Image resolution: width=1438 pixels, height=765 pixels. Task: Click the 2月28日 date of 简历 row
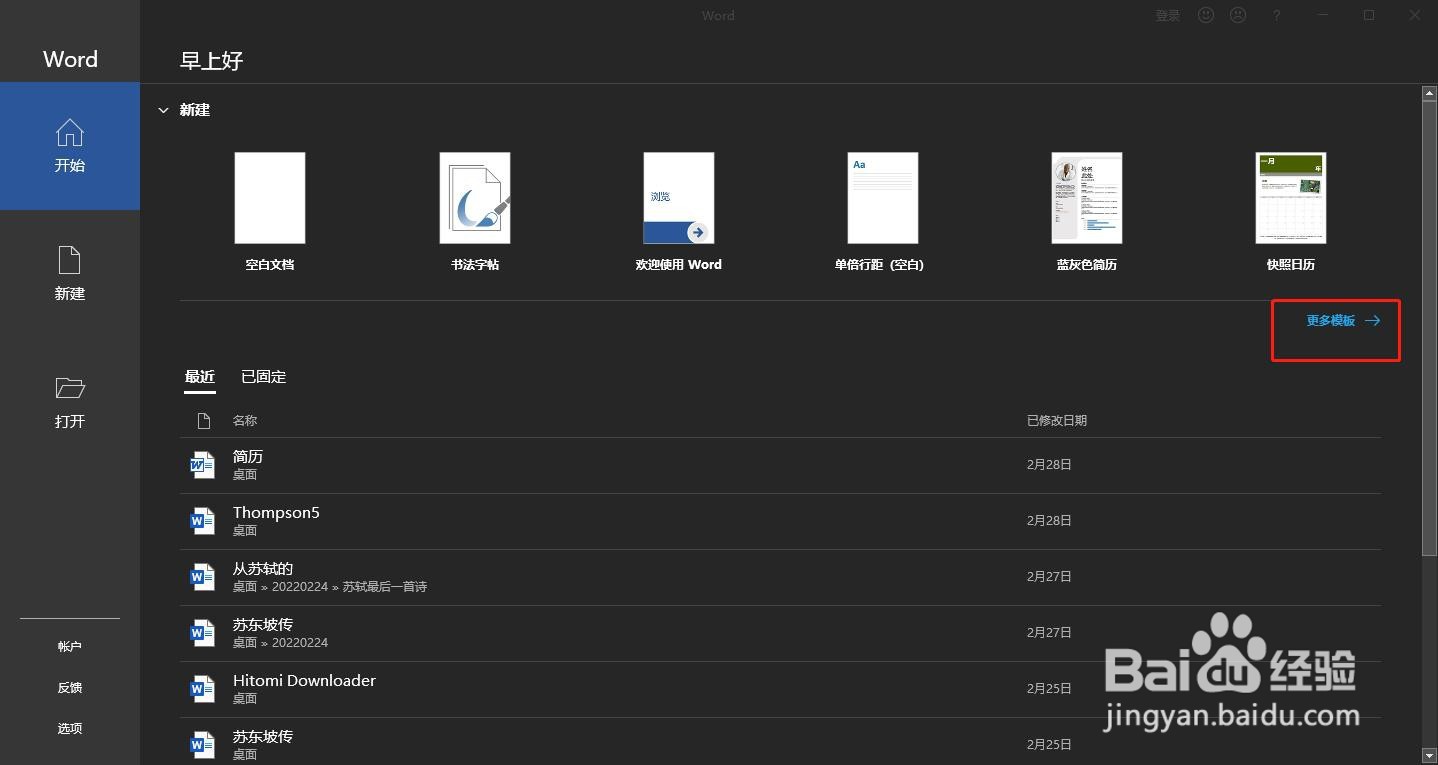1049,465
